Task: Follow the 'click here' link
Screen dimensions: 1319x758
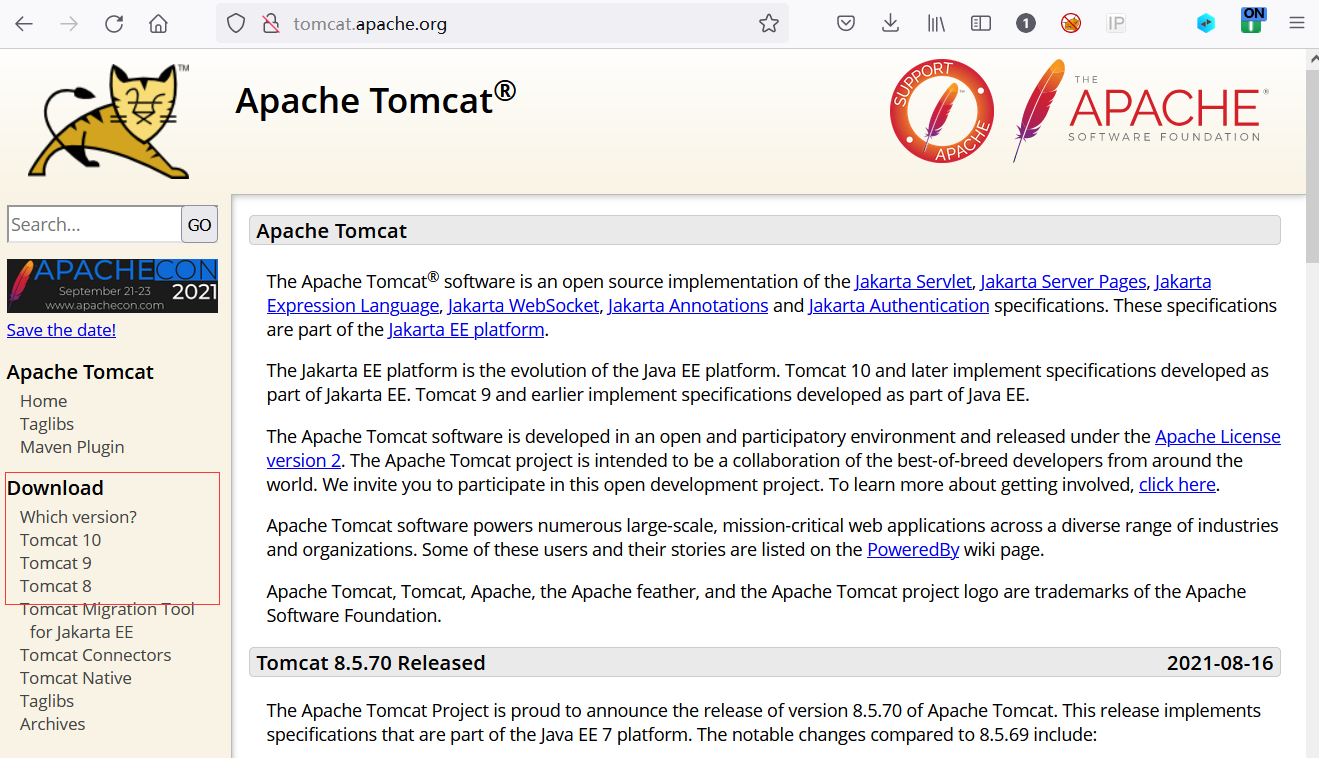Action: pyautogui.click(x=1177, y=485)
